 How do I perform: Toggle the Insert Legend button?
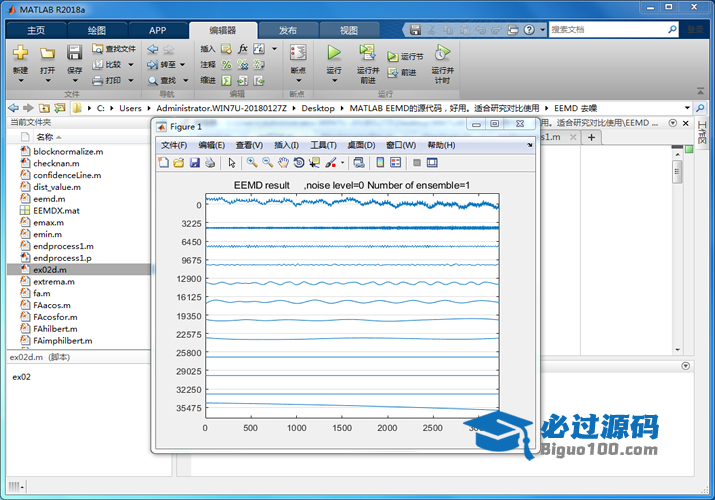(395, 162)
